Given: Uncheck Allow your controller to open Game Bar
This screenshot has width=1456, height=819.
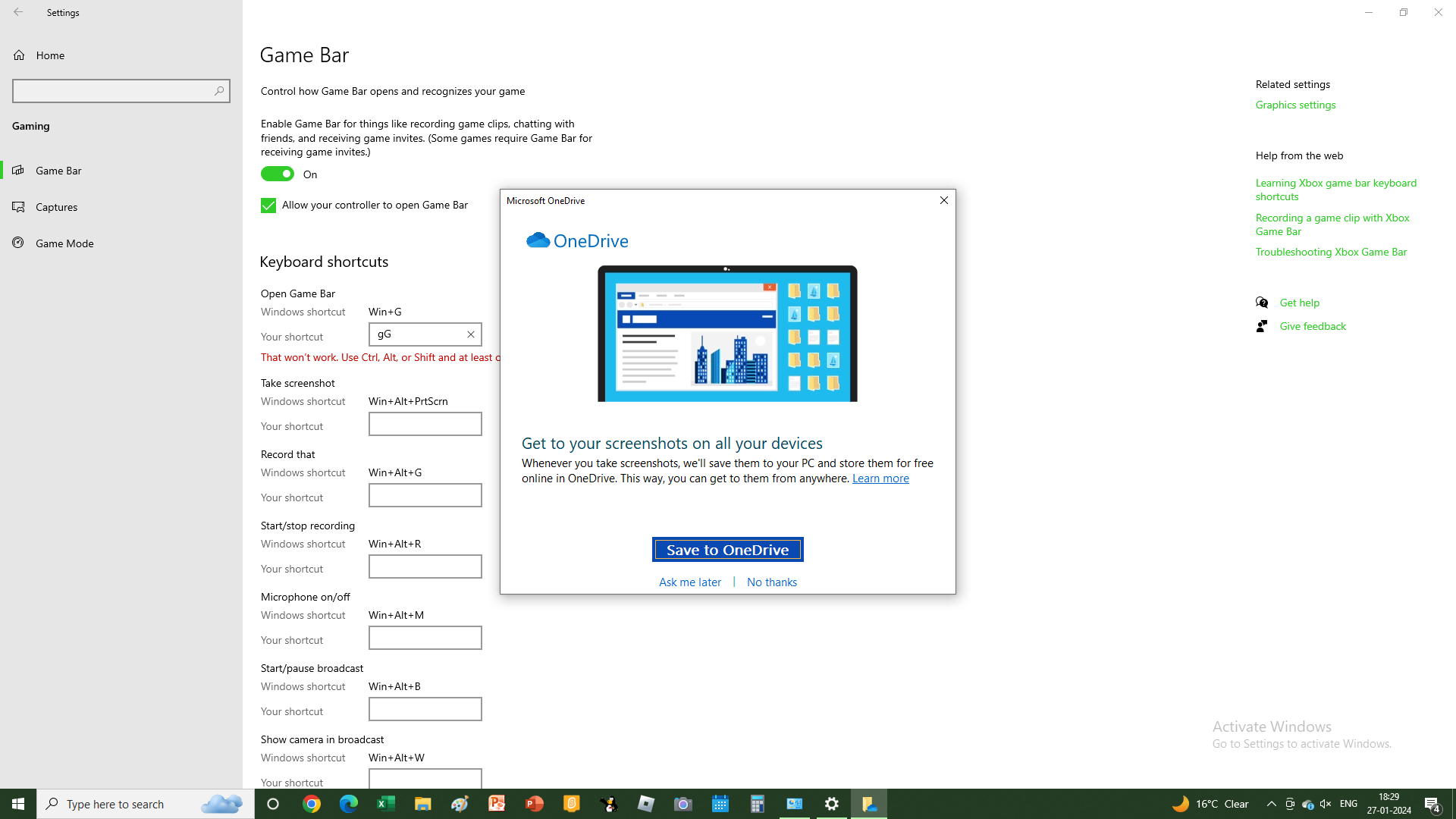Looking at the screenshot, I should [268, 205].
